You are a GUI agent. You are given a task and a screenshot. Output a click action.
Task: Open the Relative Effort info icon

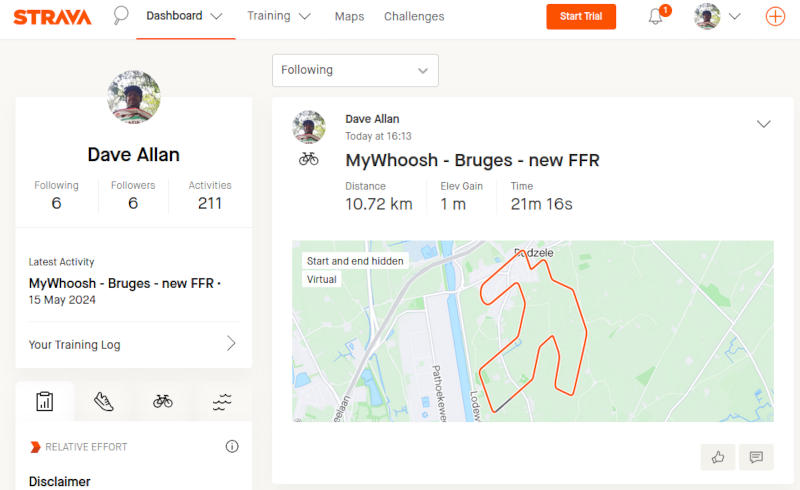point(232,446)
